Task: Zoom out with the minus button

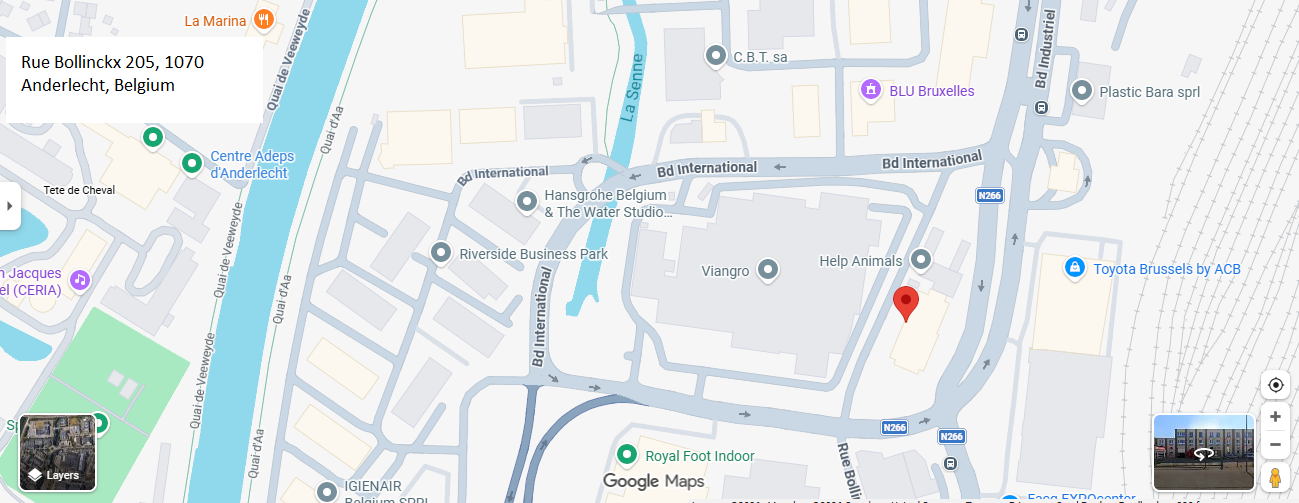Action: 1274,444
